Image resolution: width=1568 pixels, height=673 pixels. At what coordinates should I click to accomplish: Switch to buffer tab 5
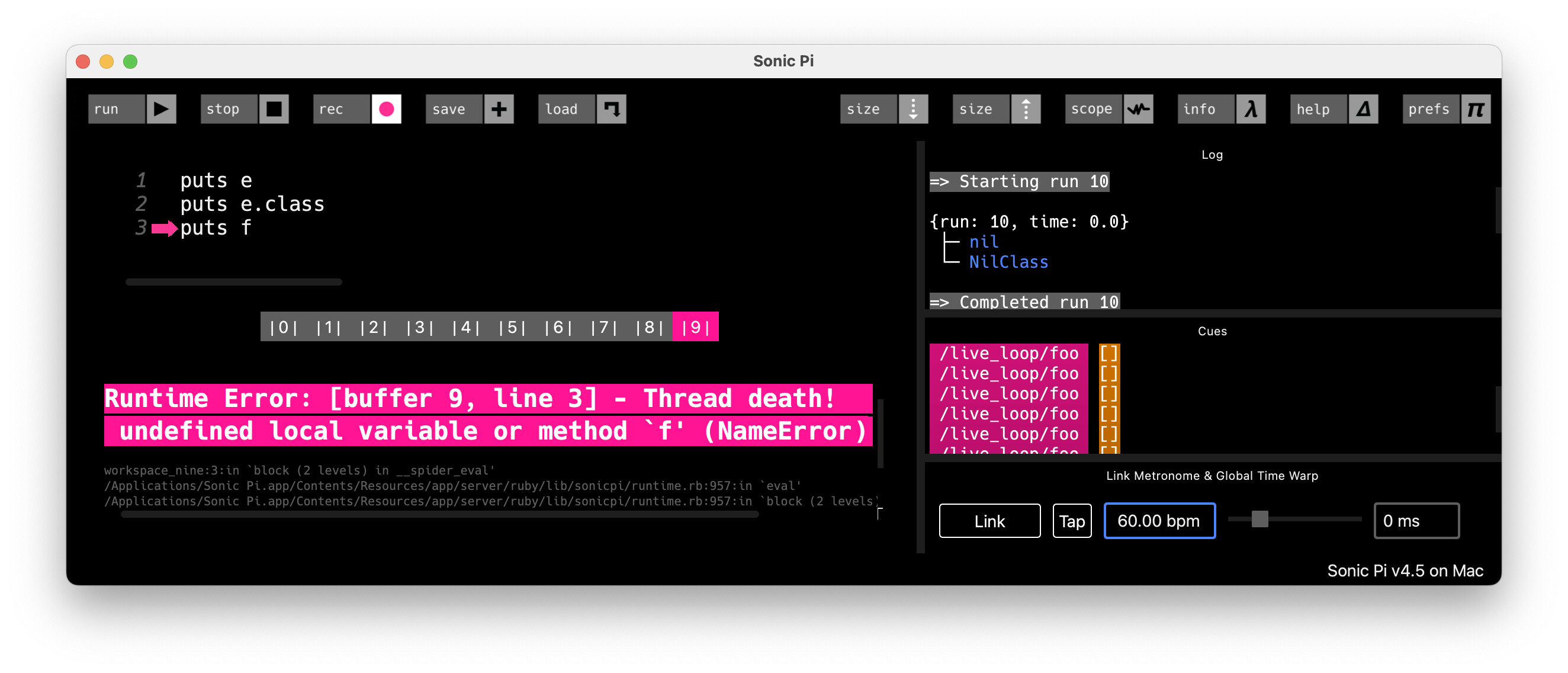click(x=512, y=327)
